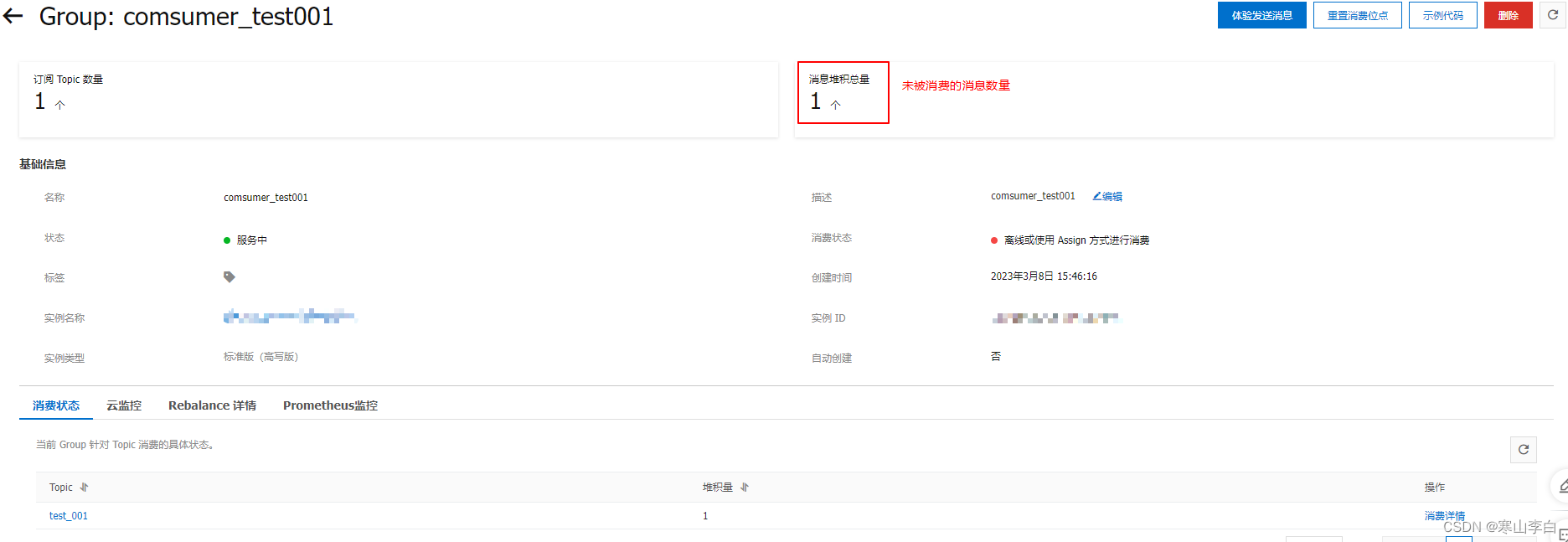Refresh page with top-right refresh icon

click(x=1552, y=15)
